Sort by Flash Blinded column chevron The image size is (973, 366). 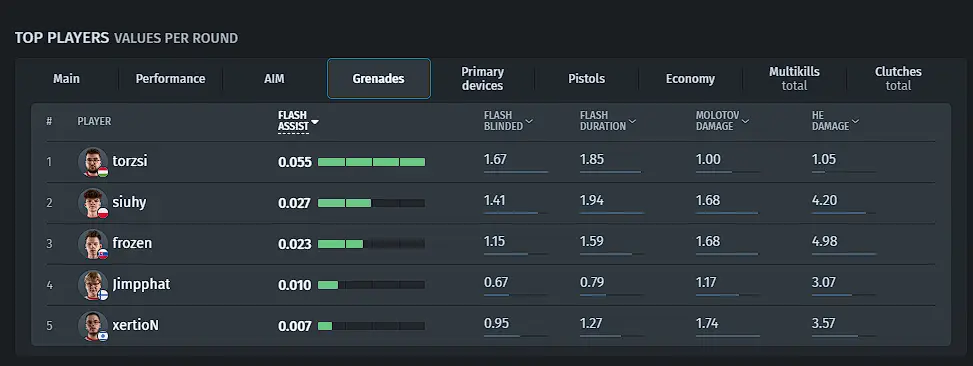(x=529, y=121)
